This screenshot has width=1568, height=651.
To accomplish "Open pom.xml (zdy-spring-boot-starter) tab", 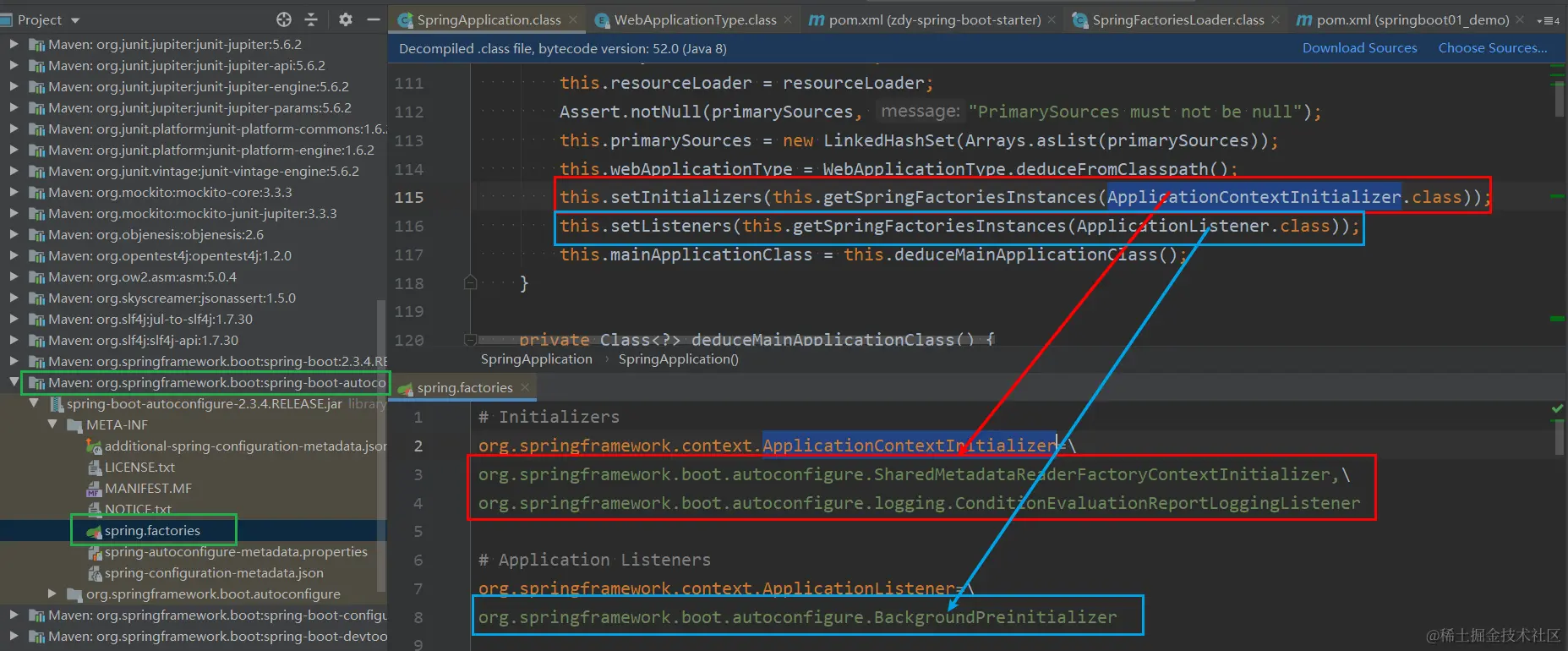I will pyautogui.click(x=934, y=19).
